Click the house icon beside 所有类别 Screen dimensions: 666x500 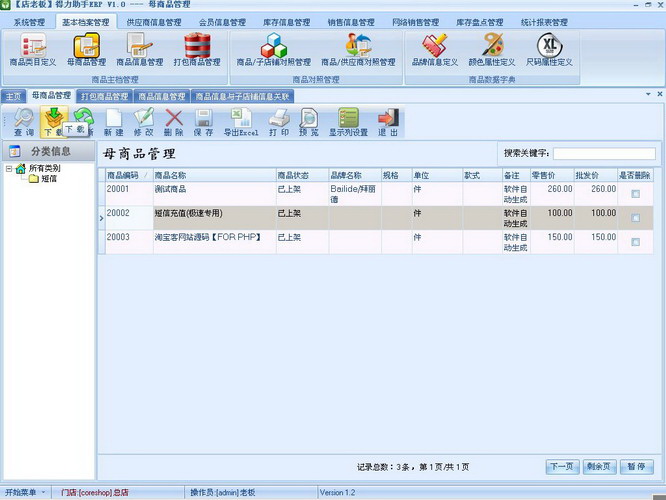(20, 169)
